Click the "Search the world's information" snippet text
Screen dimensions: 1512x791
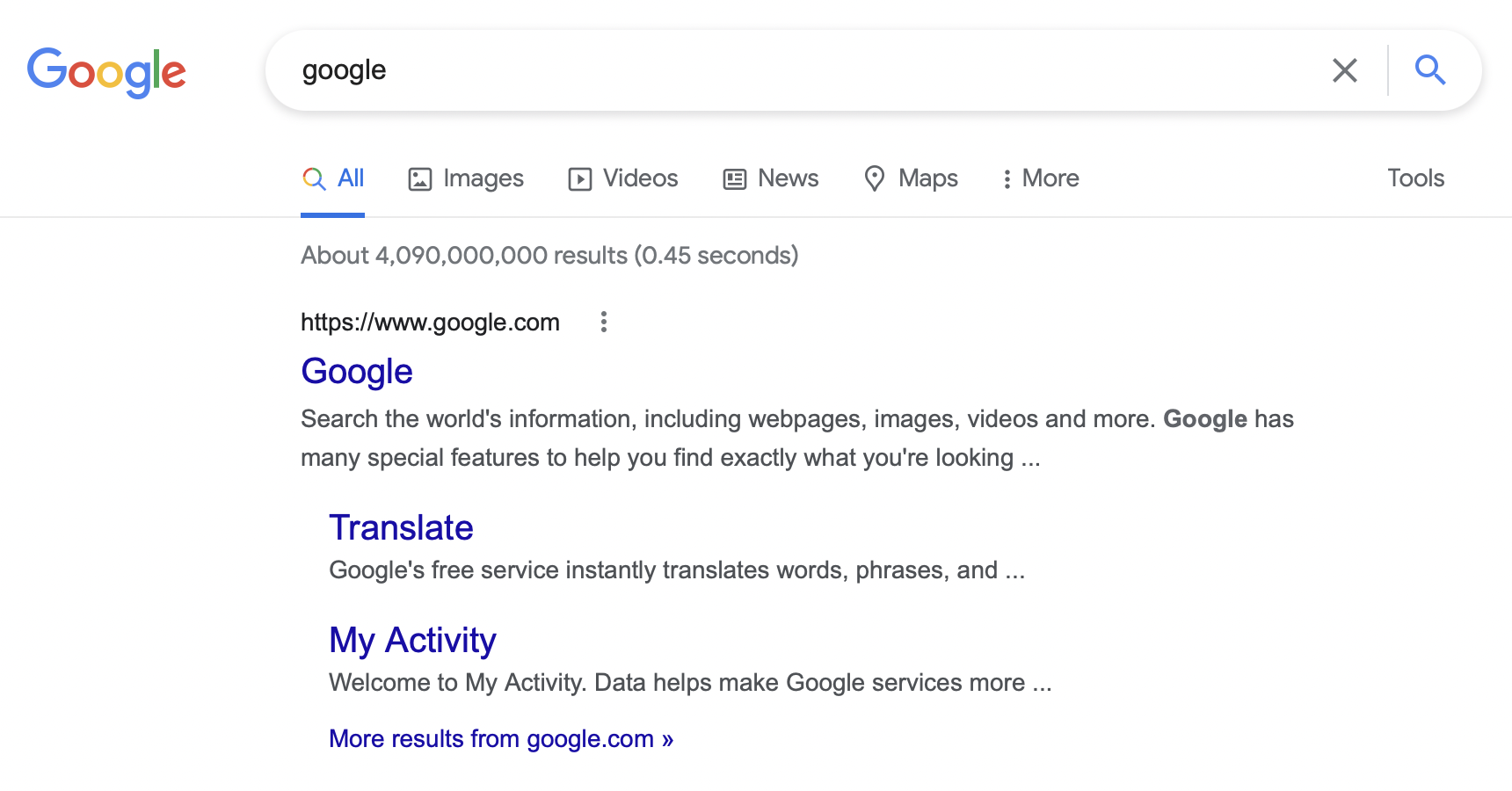(797, 438)
